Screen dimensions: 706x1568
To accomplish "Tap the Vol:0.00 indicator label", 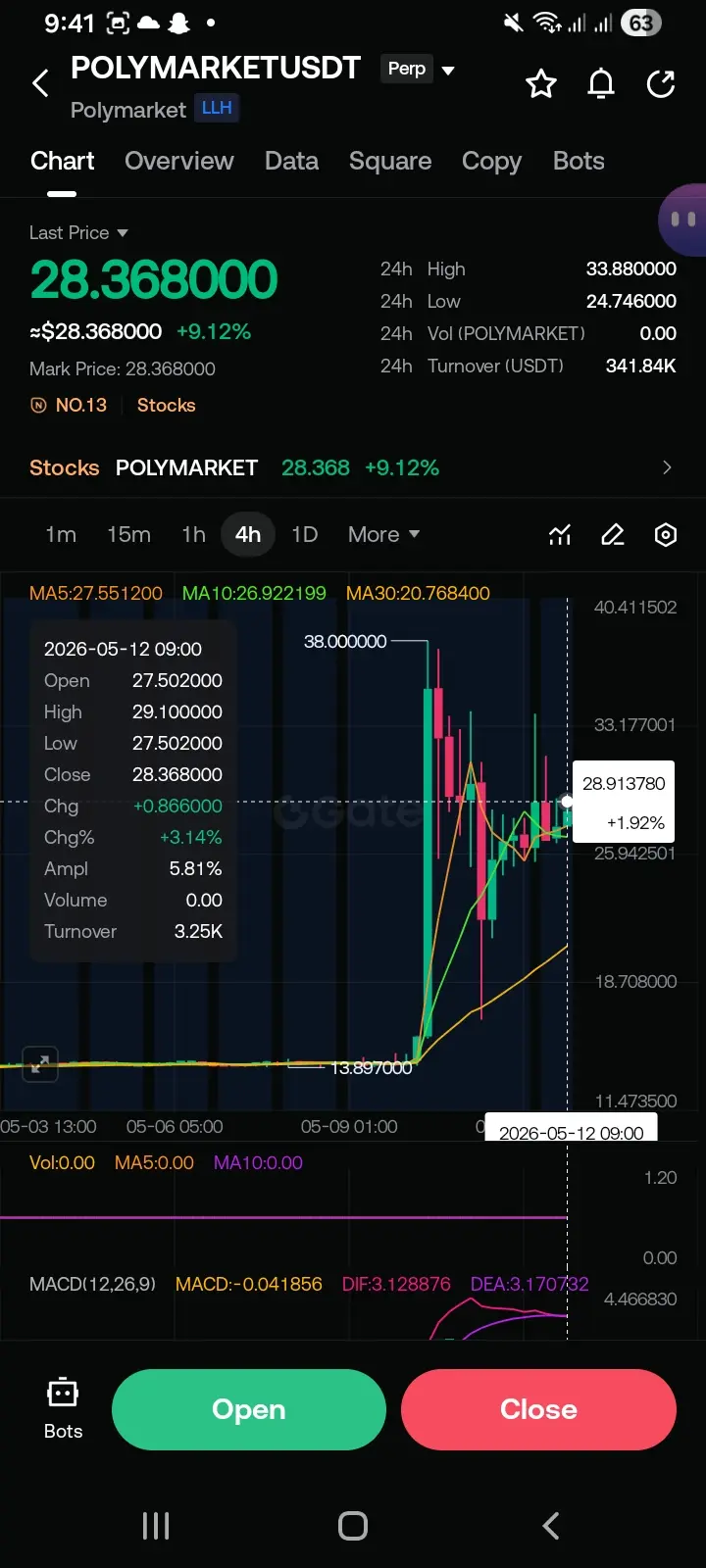I will click(x=62, y=1162).
